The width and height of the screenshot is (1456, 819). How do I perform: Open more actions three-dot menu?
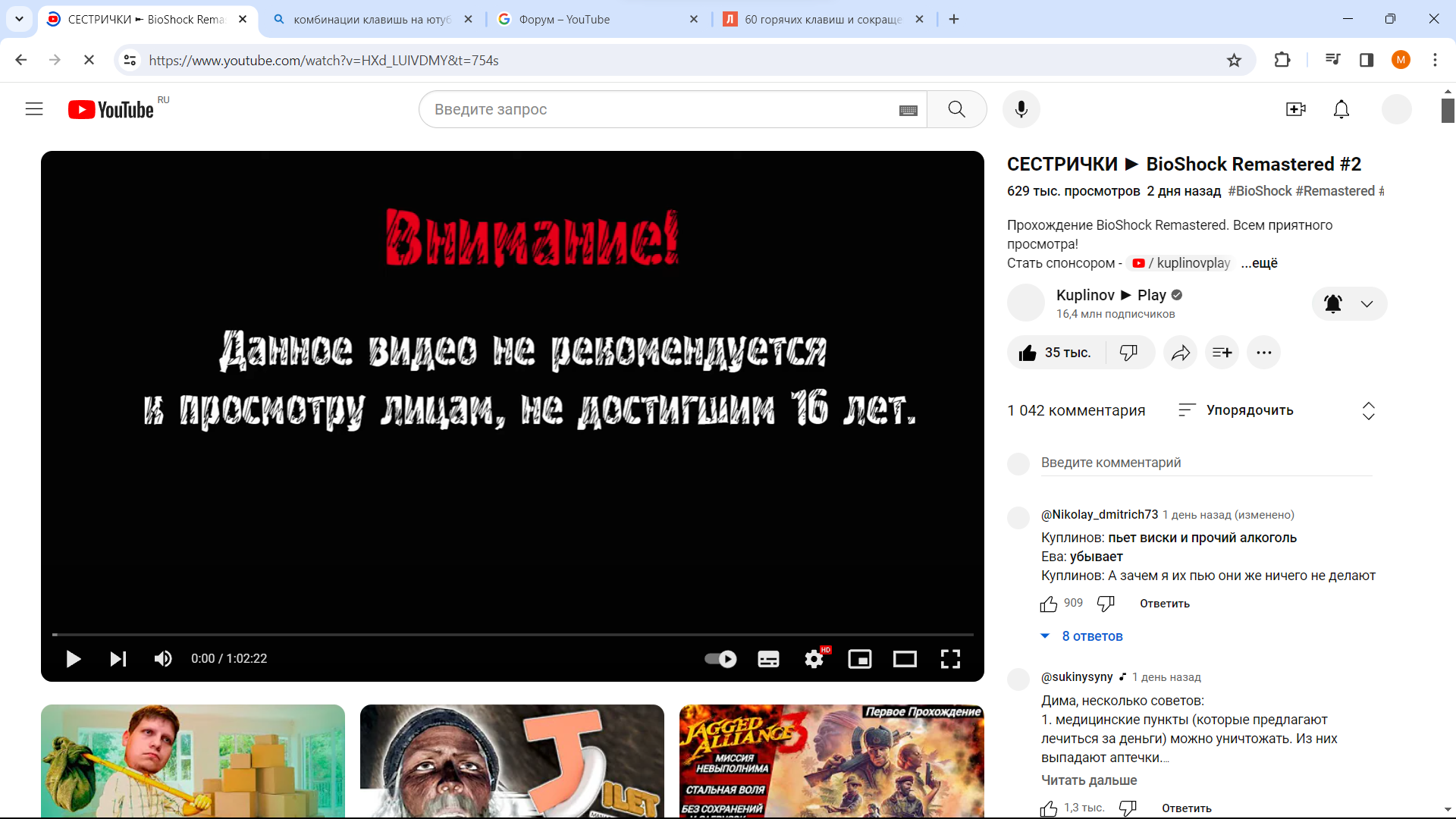tap(1263, 353)
